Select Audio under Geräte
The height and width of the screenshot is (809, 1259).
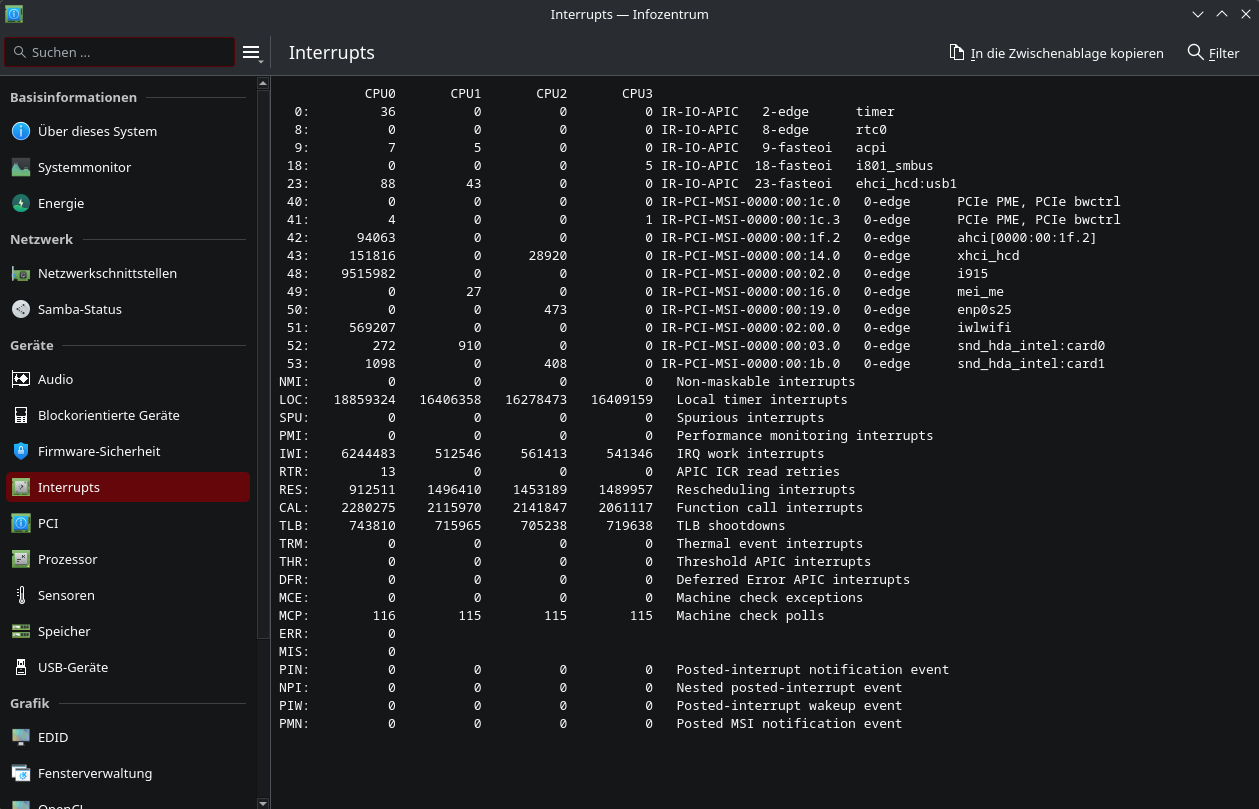pyautogui.click(x=128, y=379)
